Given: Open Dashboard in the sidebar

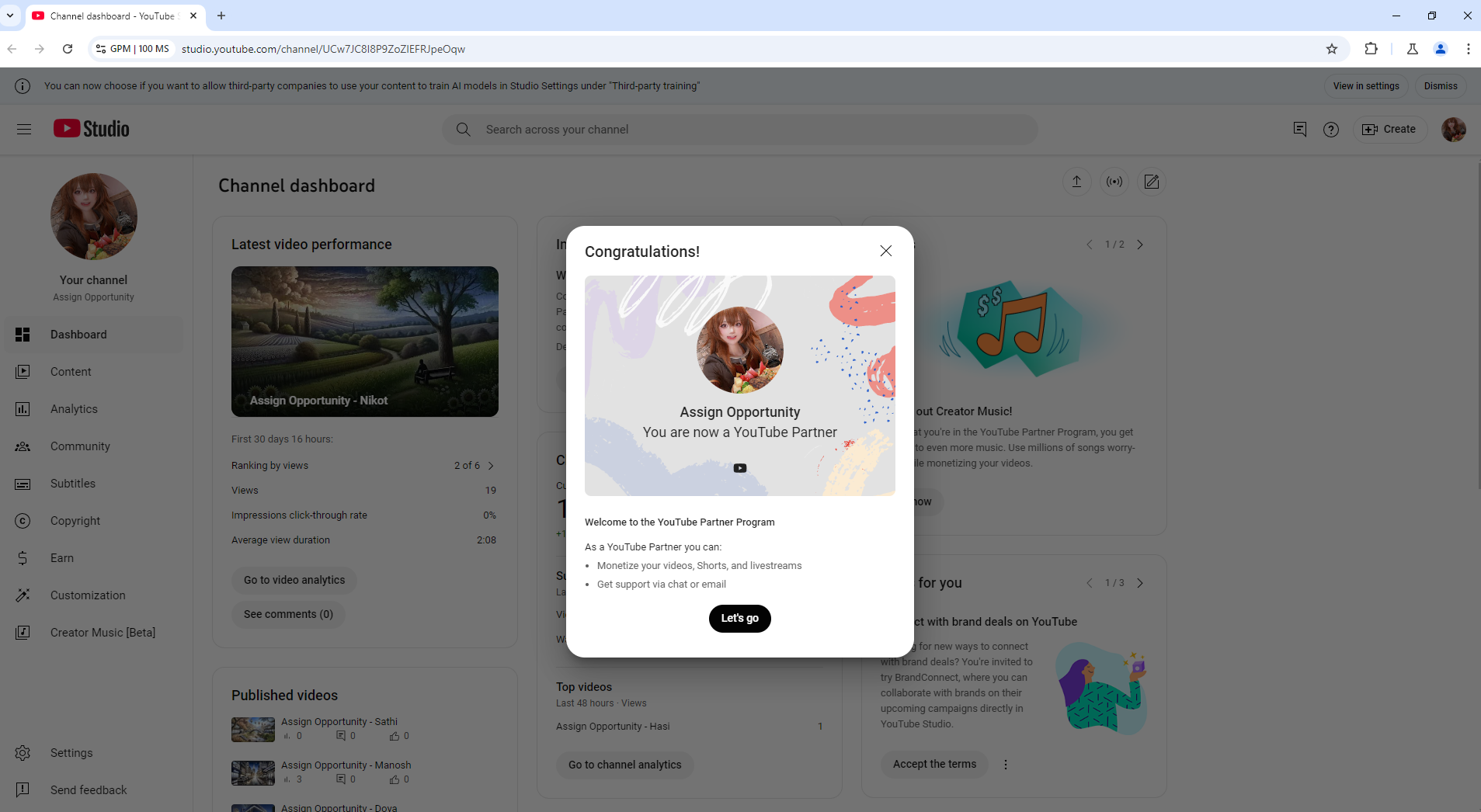Looking at the screenshot, I should tap(93, 335).
